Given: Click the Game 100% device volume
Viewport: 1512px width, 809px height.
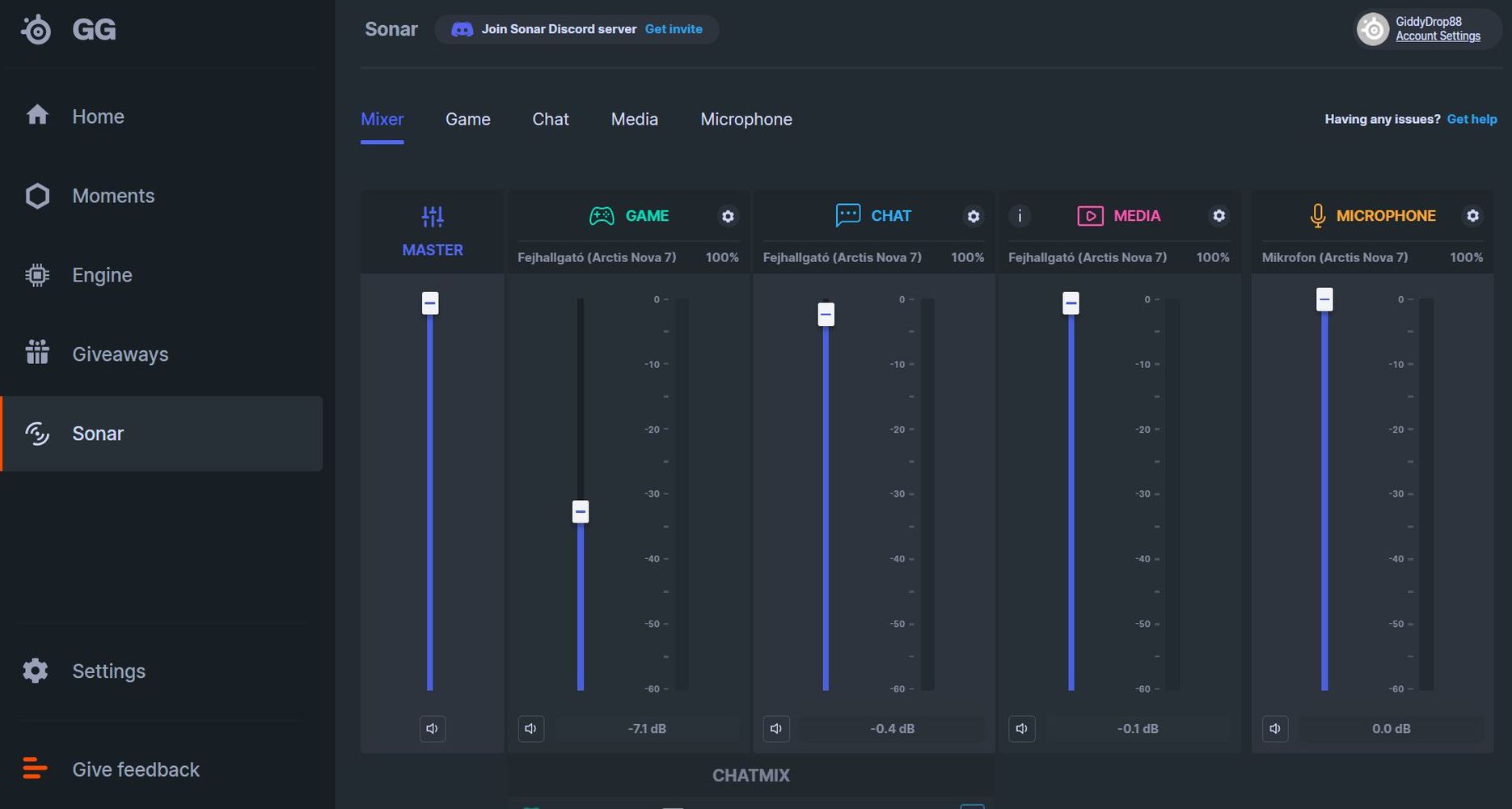Looking at the screenshot, I should click(722, 257).
